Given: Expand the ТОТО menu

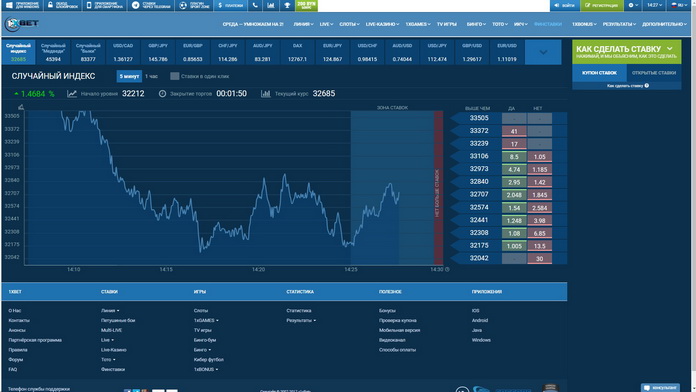Looking at the screenshot, I should pos(500,24).
